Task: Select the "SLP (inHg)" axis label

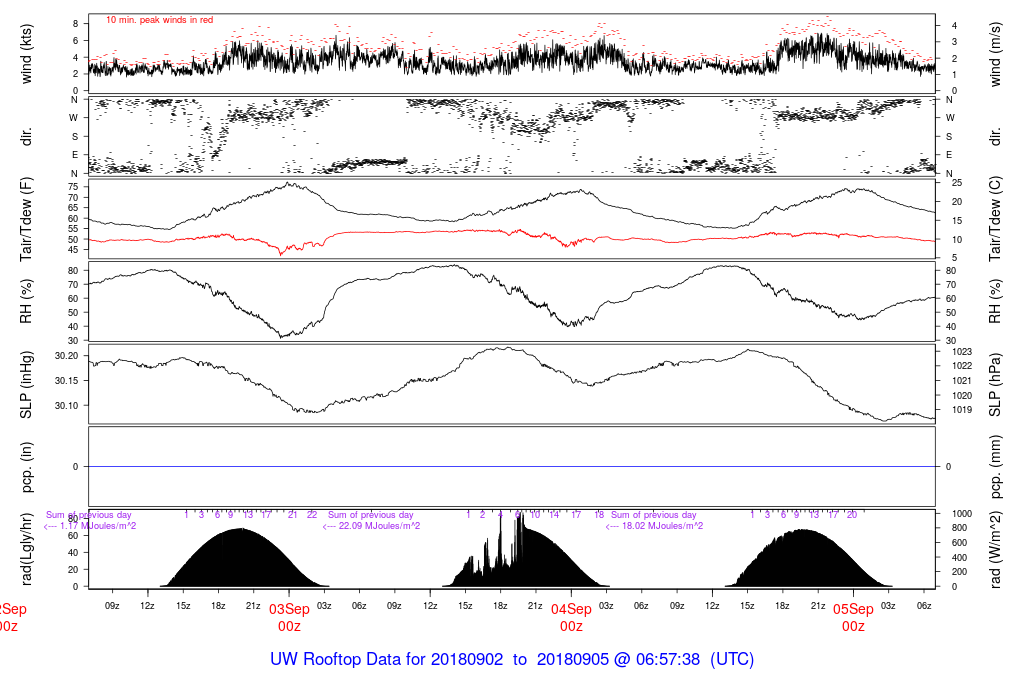Action: 26,385
